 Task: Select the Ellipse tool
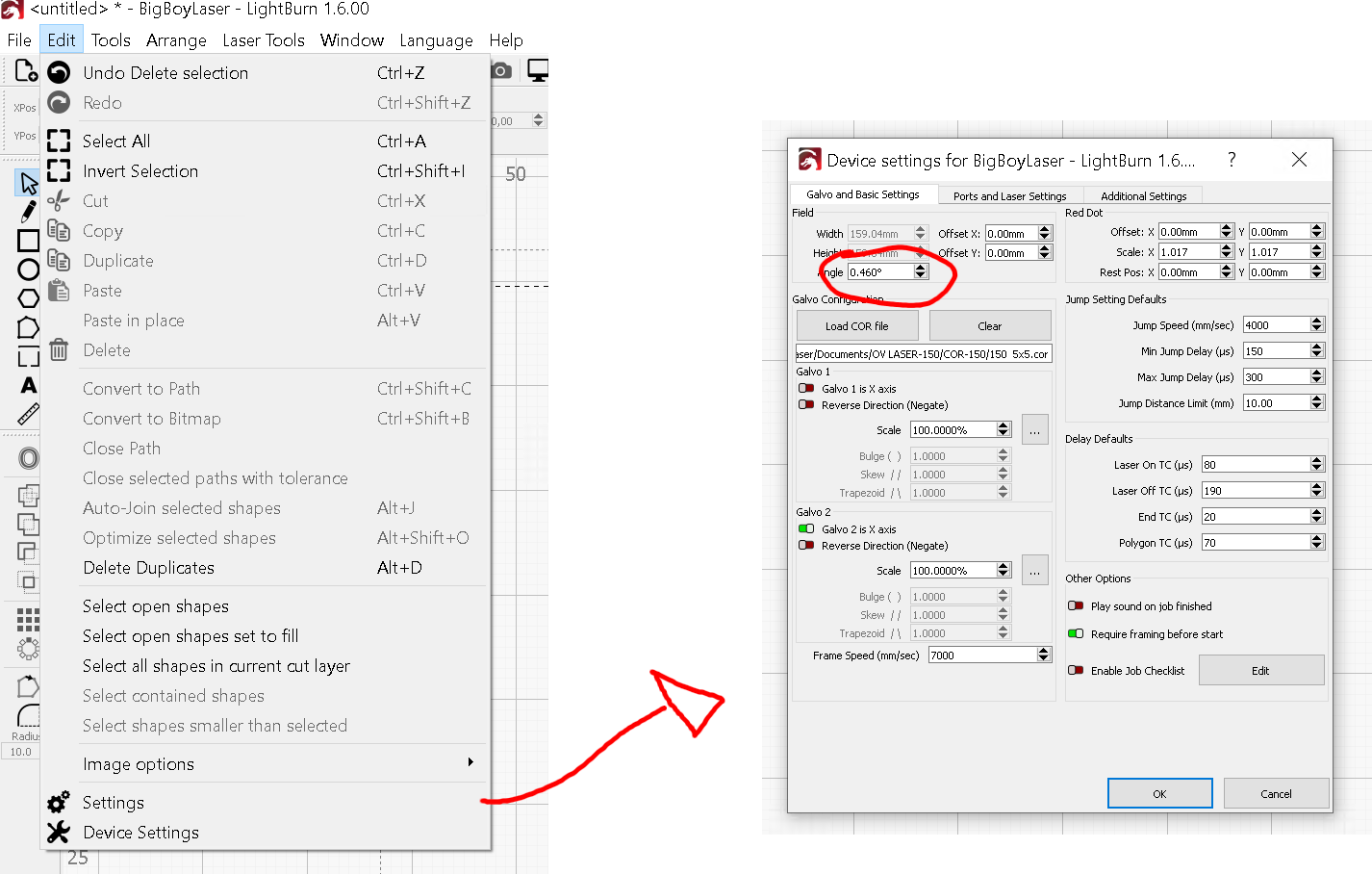[x=29, y=270]
